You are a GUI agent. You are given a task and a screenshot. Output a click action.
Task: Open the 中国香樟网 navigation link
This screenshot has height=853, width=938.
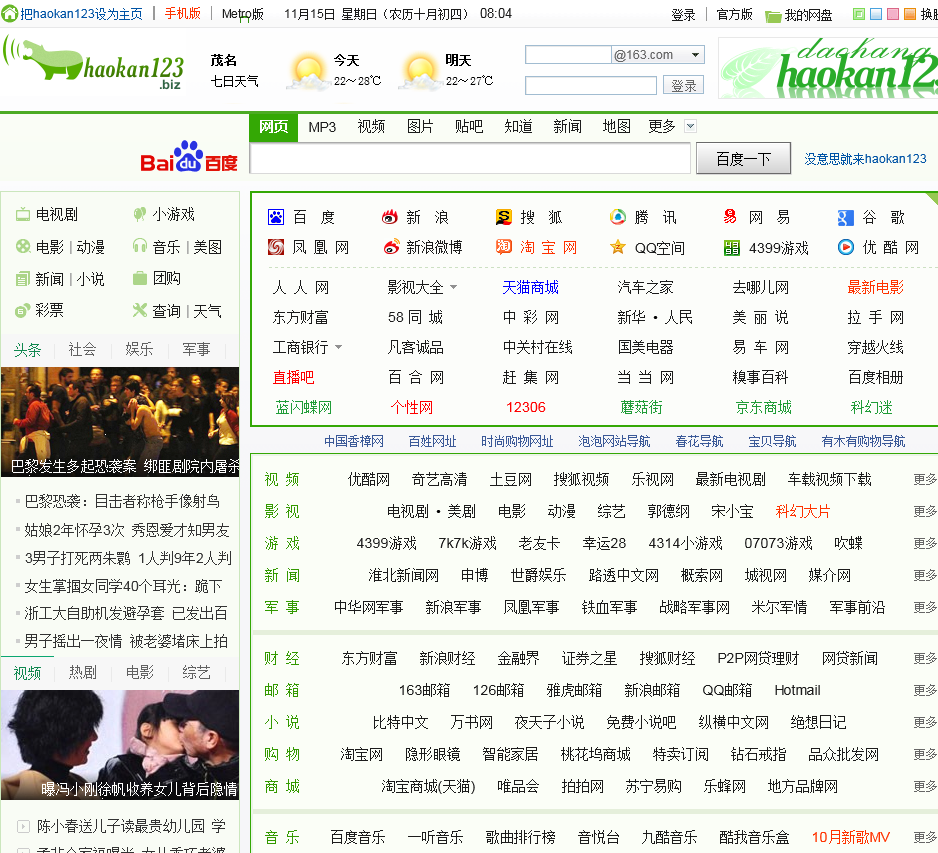point(354,441)
